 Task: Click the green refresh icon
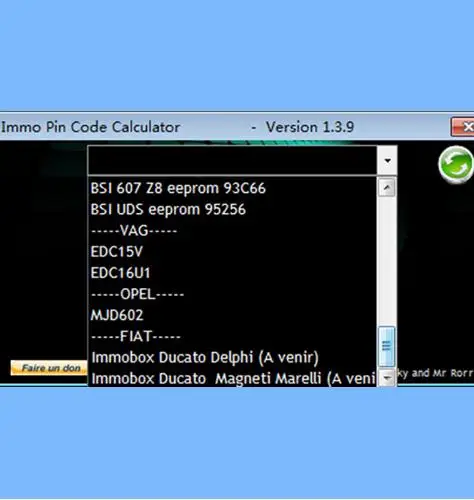456,164
